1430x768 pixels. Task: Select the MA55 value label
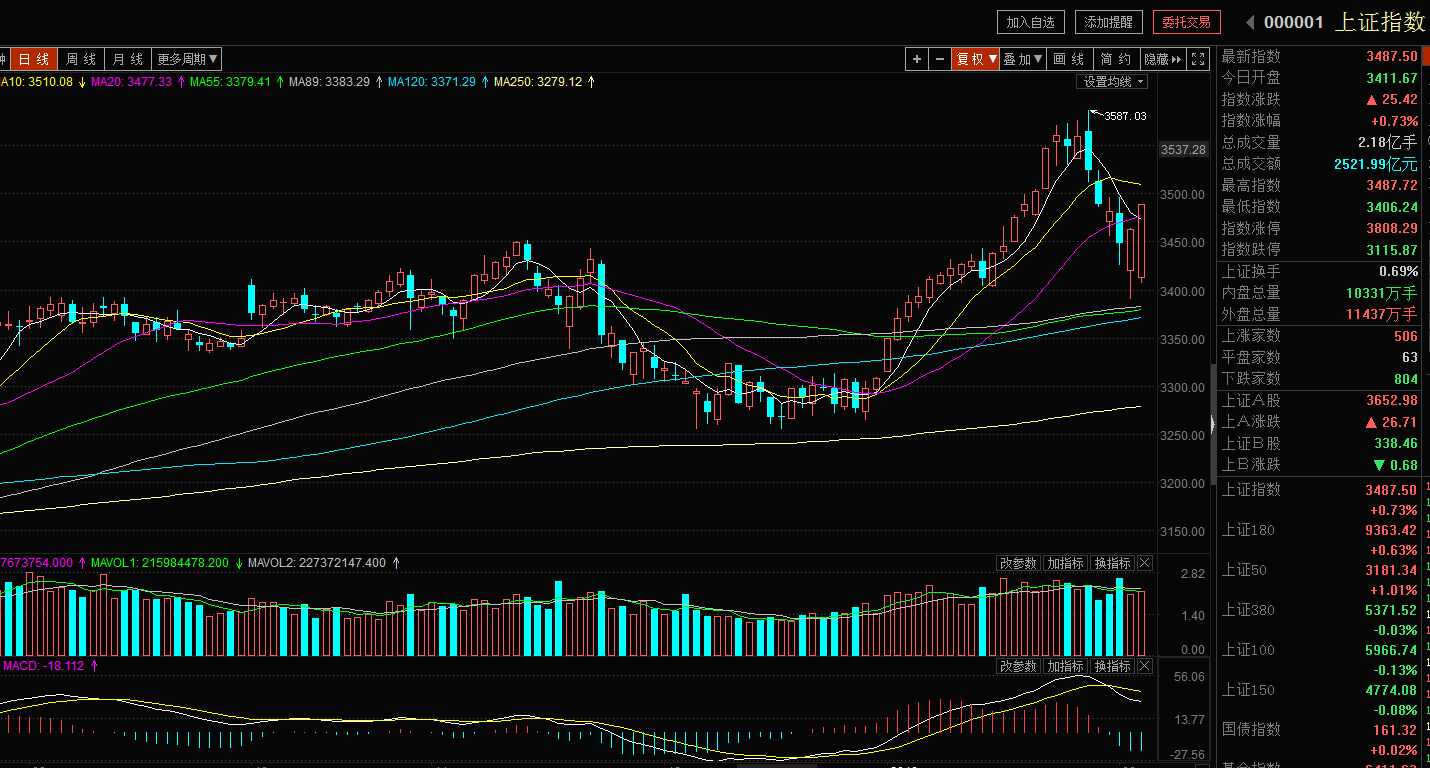tap(230, 82)
